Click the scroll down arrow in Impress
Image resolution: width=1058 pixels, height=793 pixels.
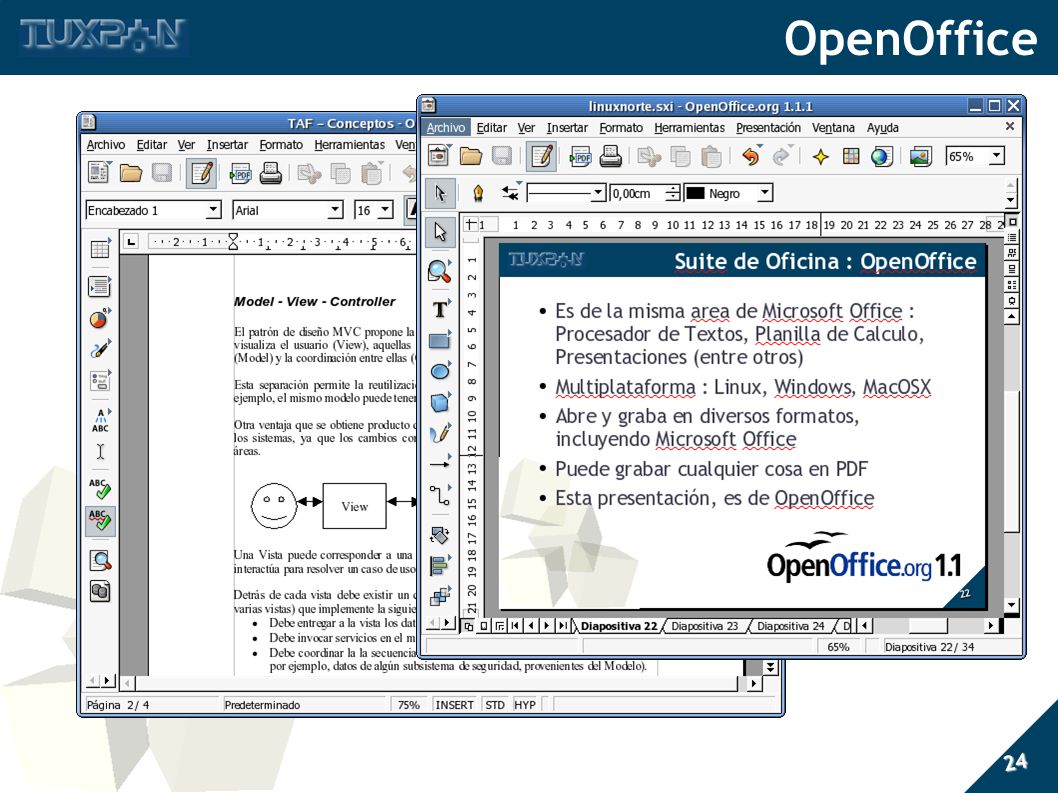(1011, 605)
